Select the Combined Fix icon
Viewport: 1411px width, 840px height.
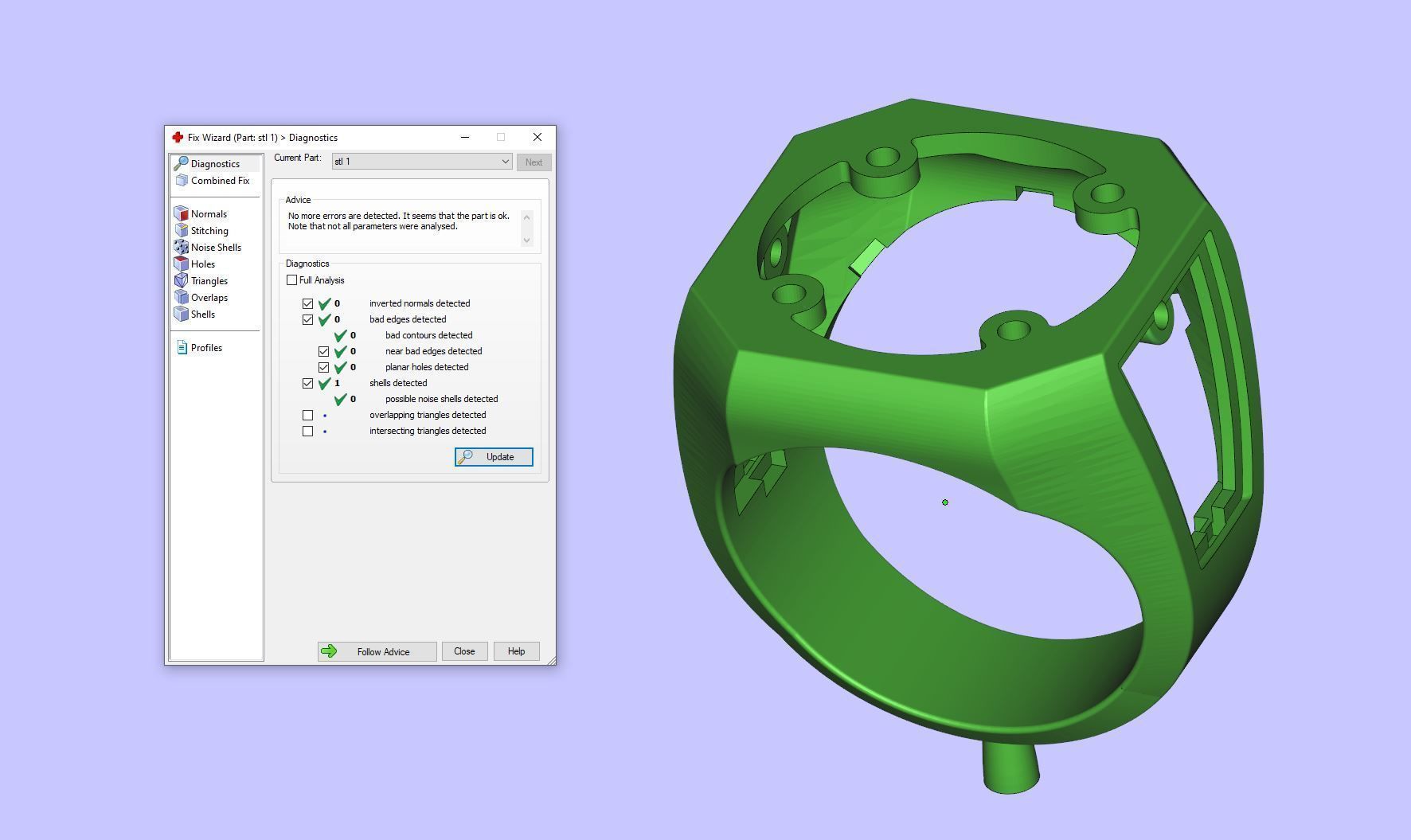(x=182, y=181)
